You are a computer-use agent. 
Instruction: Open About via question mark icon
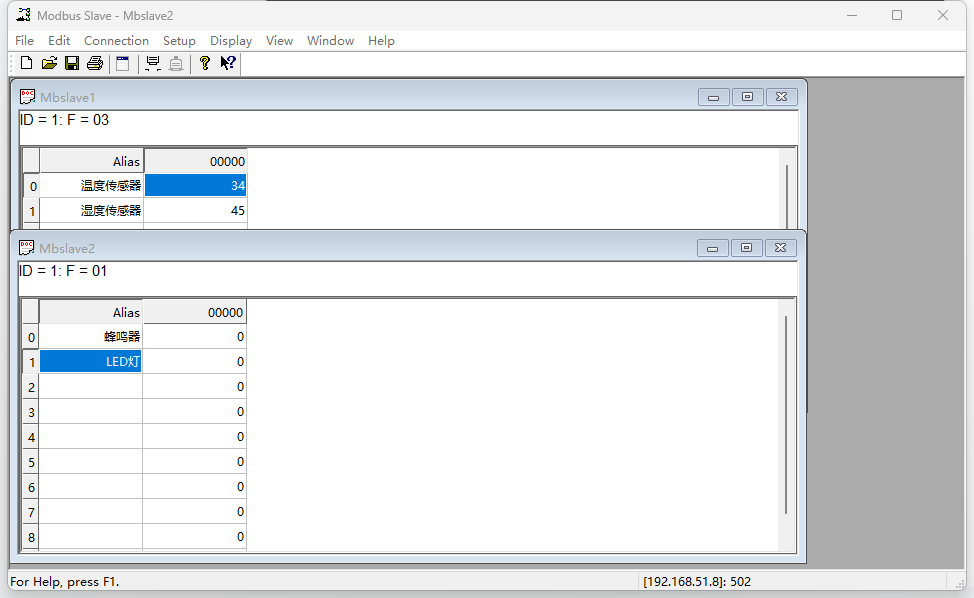point(204,63)
